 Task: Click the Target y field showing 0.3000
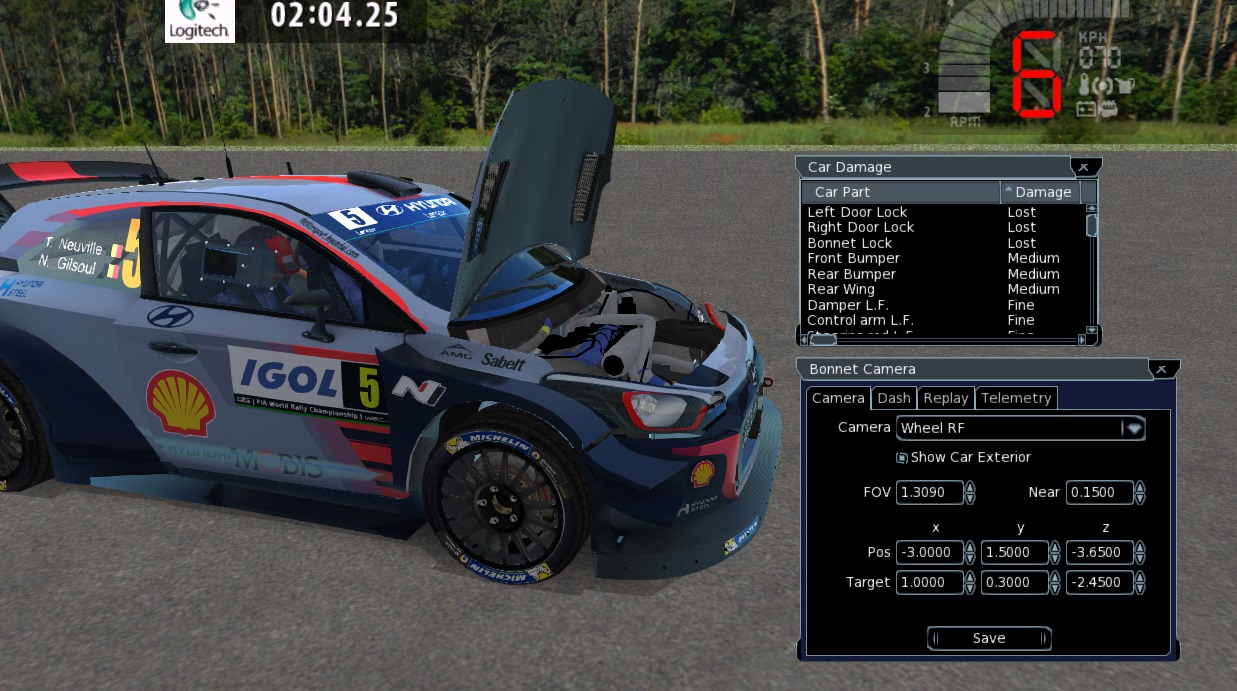(1015, 582)
